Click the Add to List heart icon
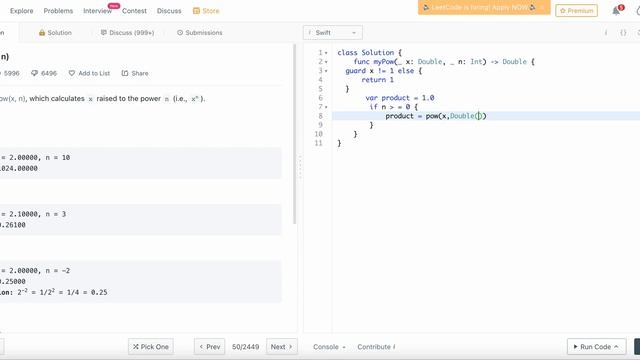The image size is (640, 360). pos(72,73)
